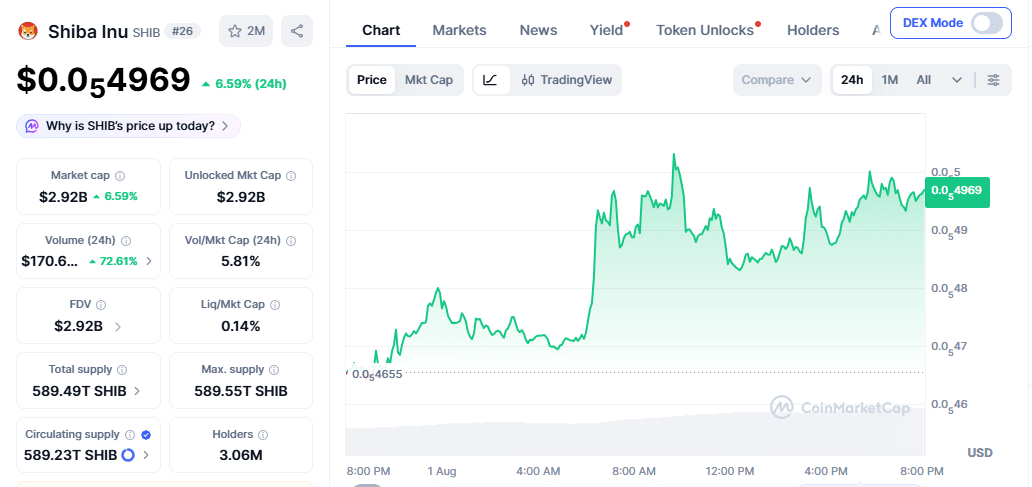1032x487 pixels.
Task: Click the green 0.0₅4969 price tag on chart
Action: [958, 192]
